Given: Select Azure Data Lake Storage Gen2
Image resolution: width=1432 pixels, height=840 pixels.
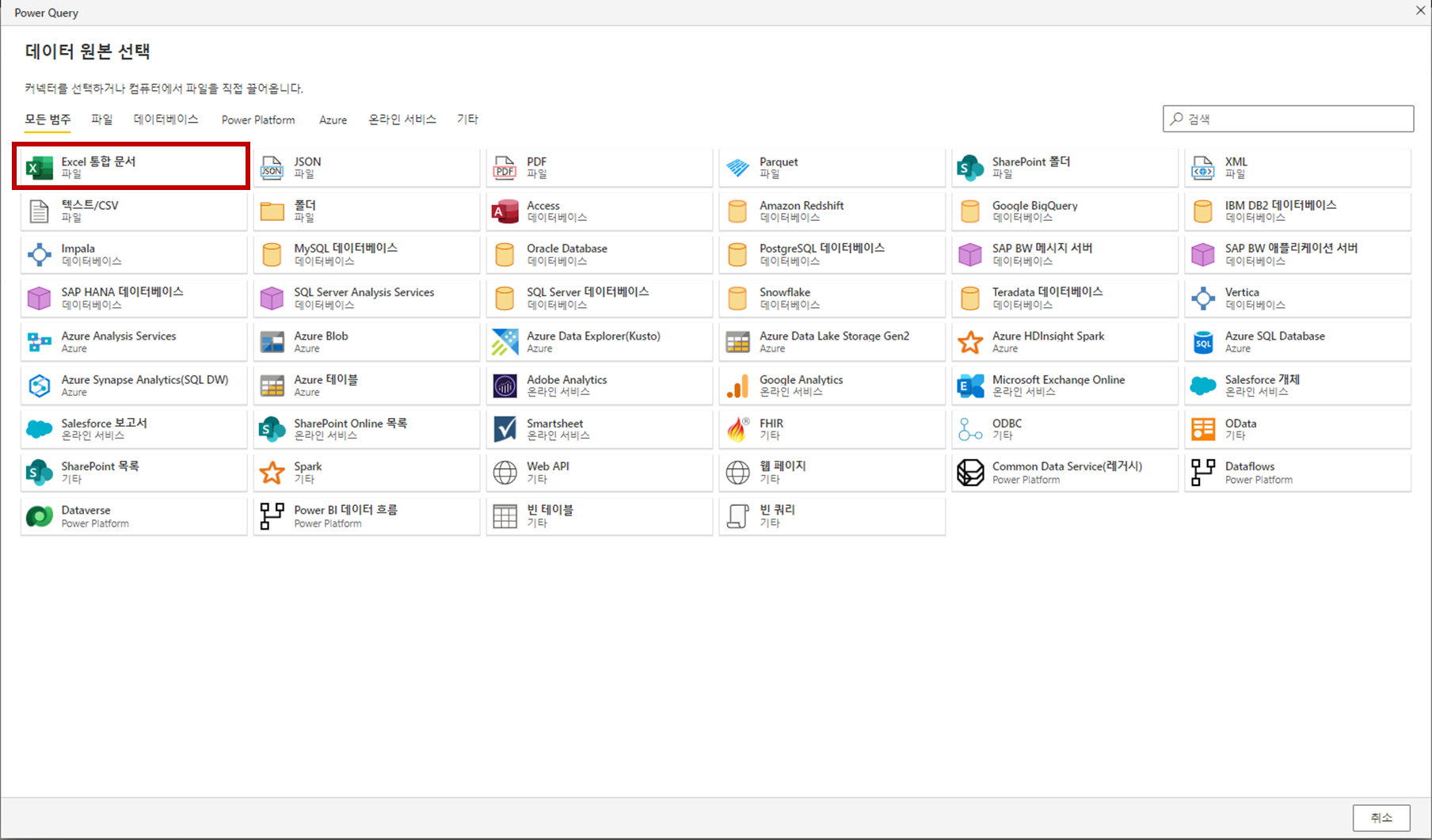Looking at the screenshot, I should [x=832, y=342].
